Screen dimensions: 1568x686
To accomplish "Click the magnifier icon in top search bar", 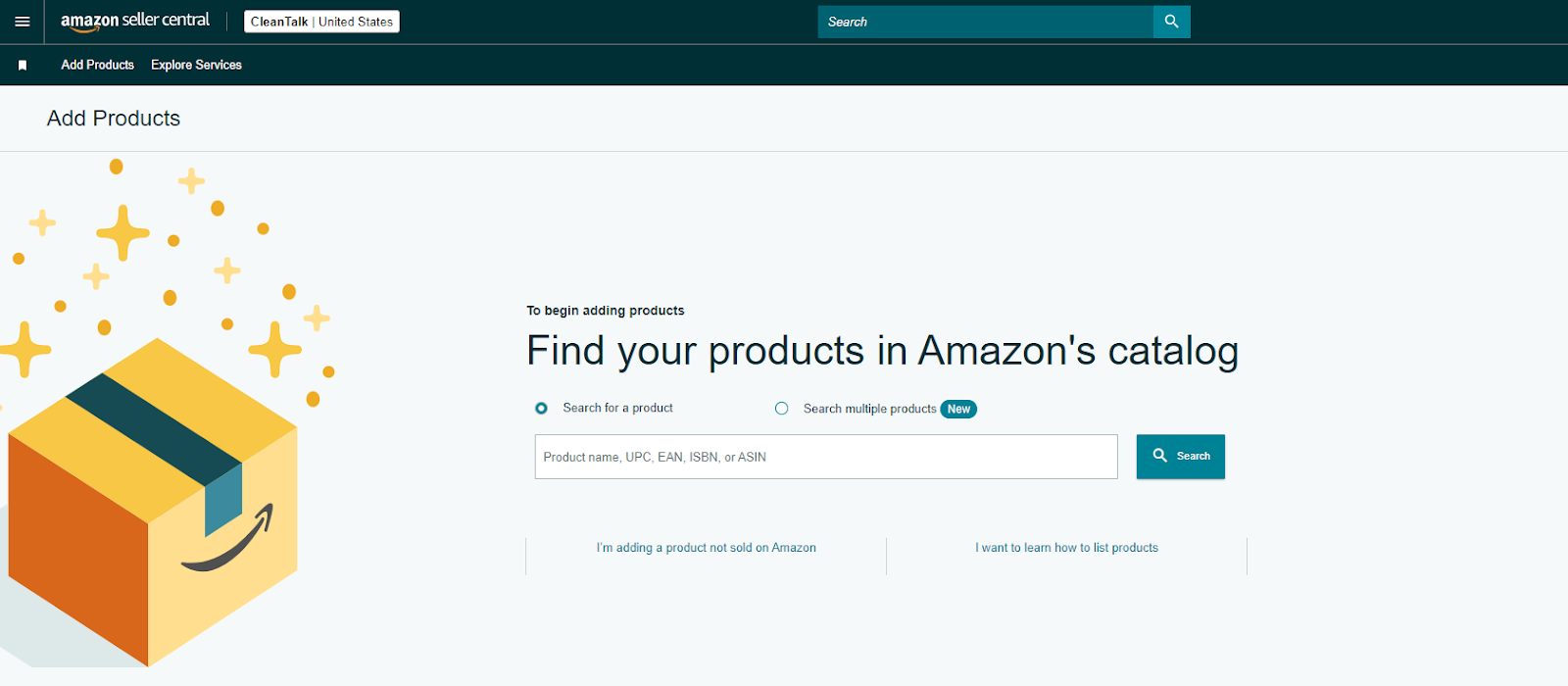I will 1171,22.
